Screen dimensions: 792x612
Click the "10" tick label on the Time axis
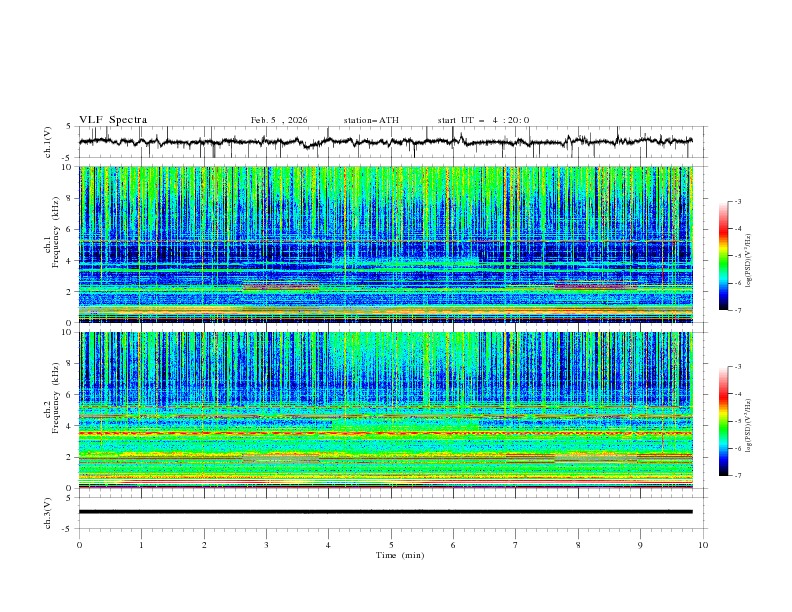click(x=703, y=545)
